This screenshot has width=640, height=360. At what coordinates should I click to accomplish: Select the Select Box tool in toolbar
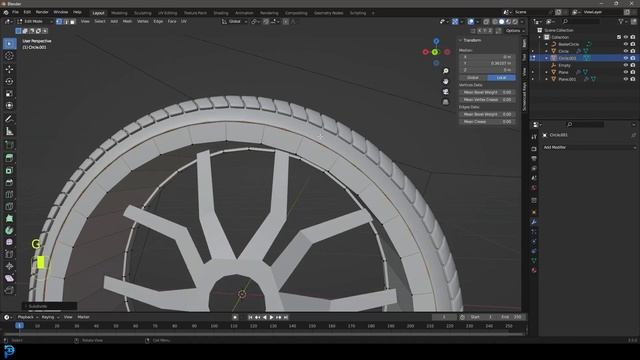(9, 44)
